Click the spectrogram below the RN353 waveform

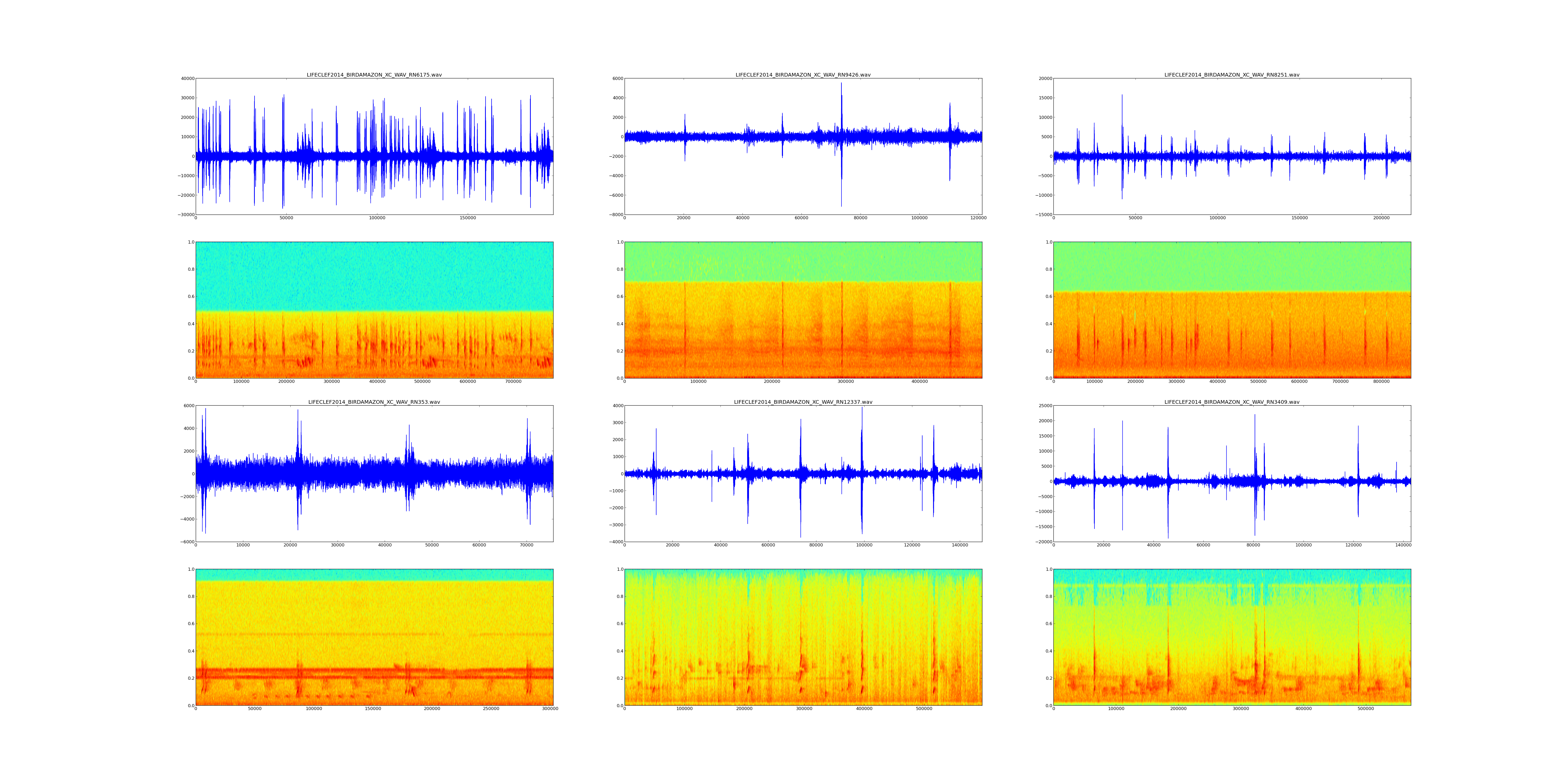[374, 637]
